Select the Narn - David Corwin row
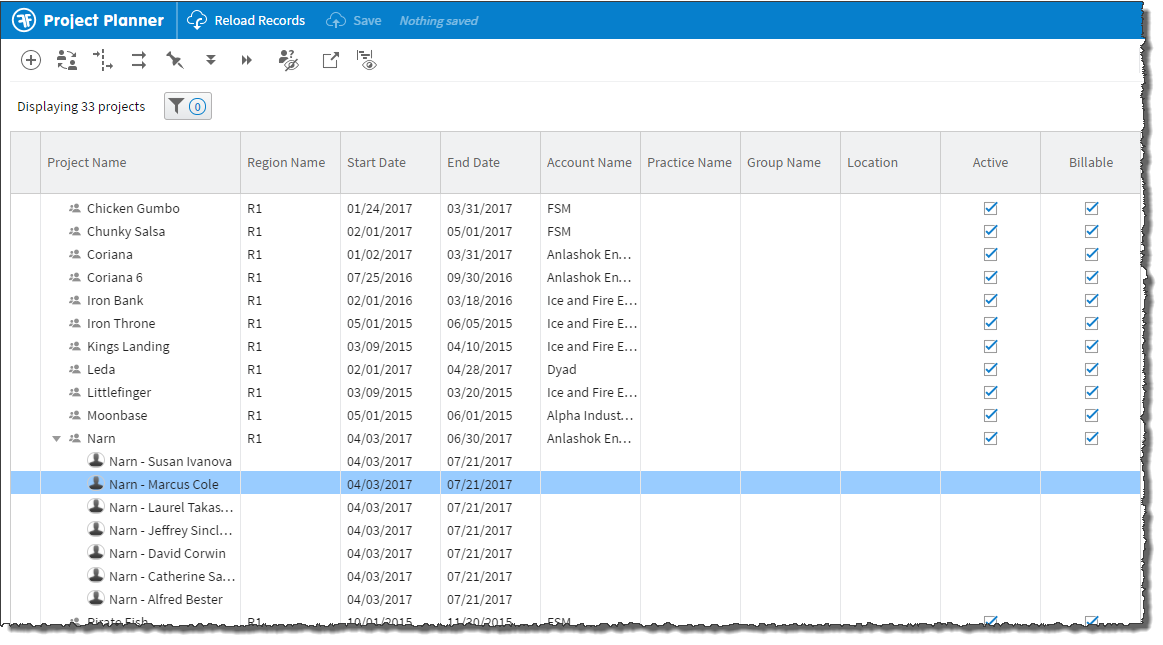Screen dimensions: 1163x645 coord(167,554)
